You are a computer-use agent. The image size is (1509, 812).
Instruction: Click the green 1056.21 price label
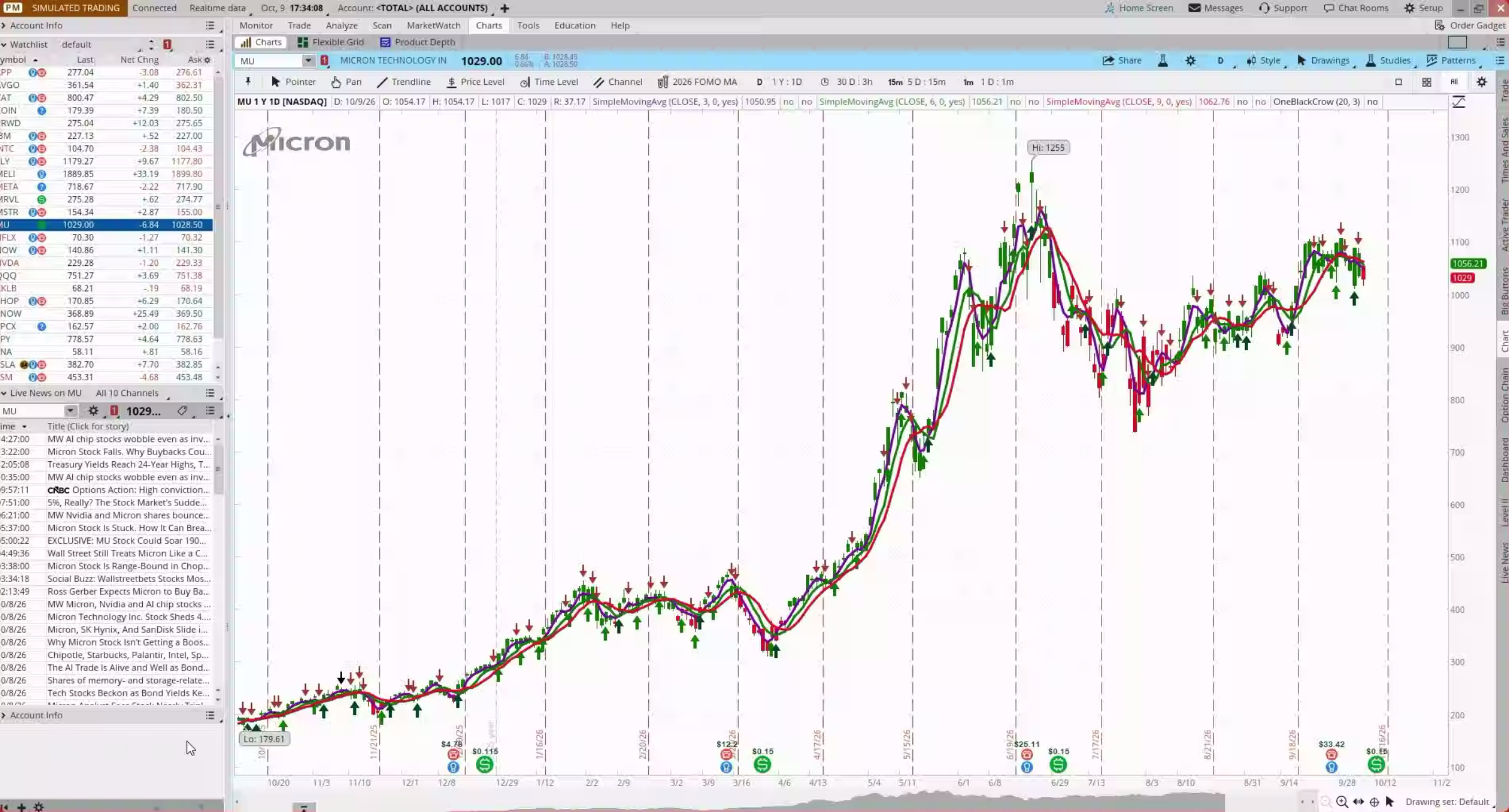1468,263
